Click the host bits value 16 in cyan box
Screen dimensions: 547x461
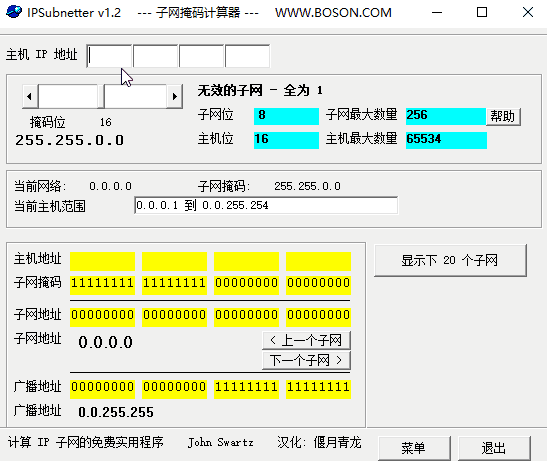coord(286,140)
